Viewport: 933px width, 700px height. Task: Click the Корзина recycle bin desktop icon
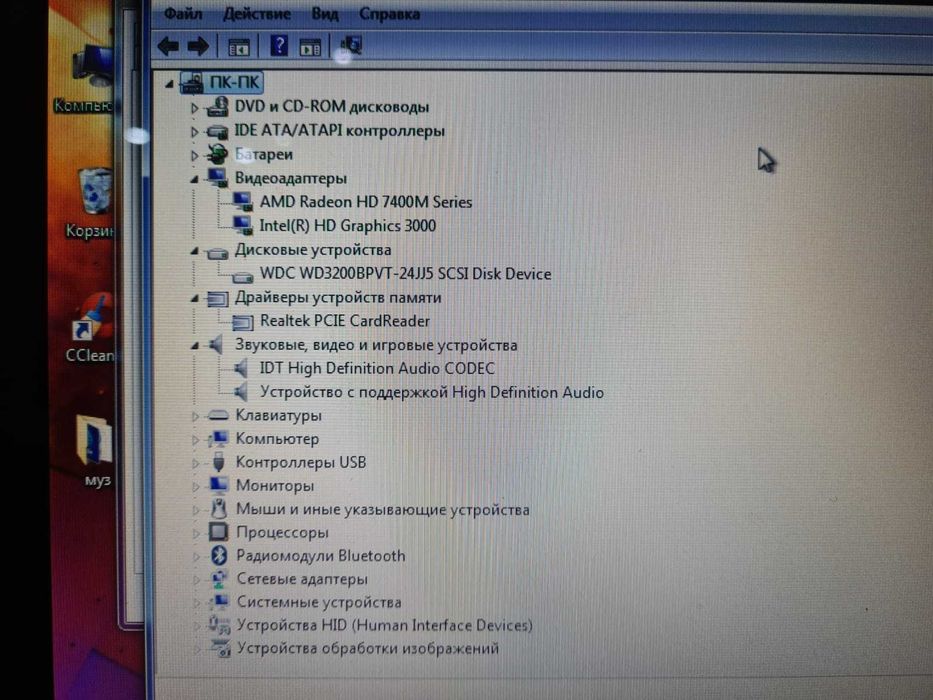point(95,192)
